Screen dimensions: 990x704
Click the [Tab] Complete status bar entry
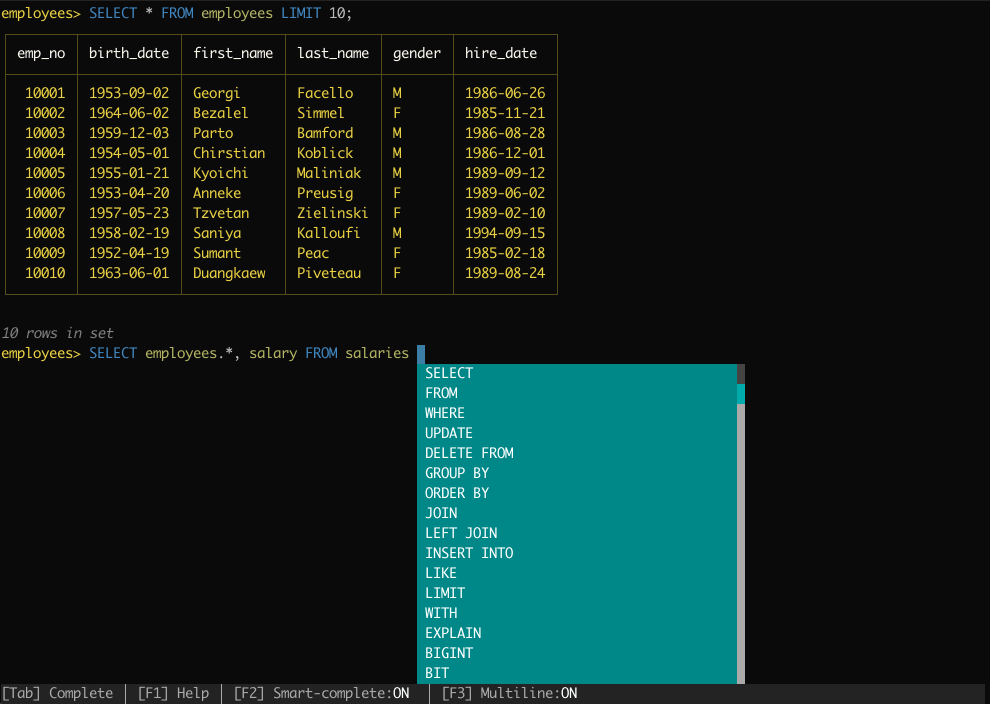[57, 693]
